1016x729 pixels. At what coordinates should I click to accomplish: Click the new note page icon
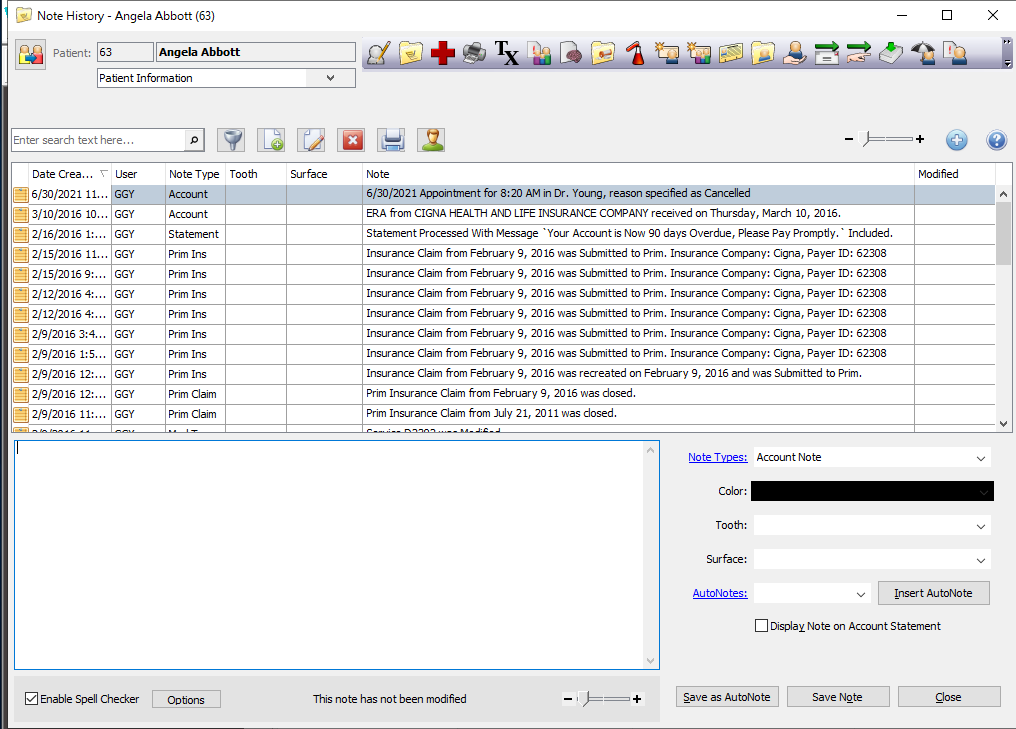[x=271, y=140]
